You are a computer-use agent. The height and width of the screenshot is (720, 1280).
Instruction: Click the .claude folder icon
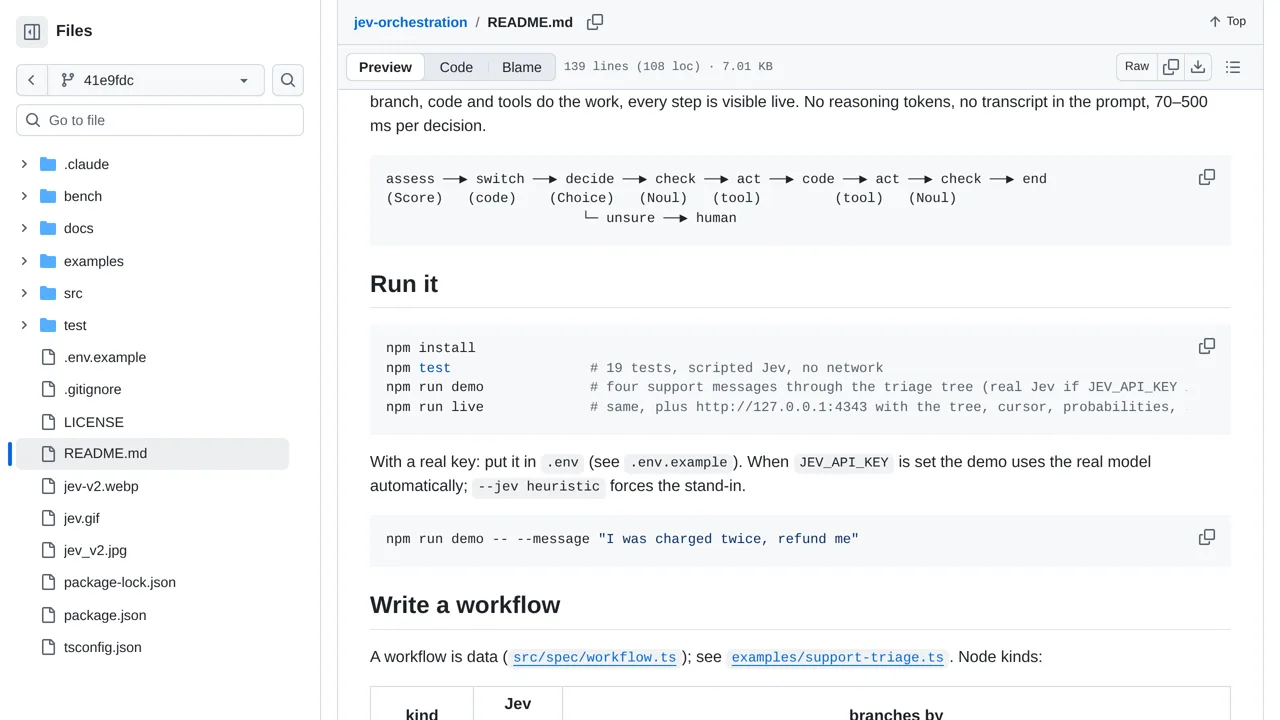coord(48,164)
